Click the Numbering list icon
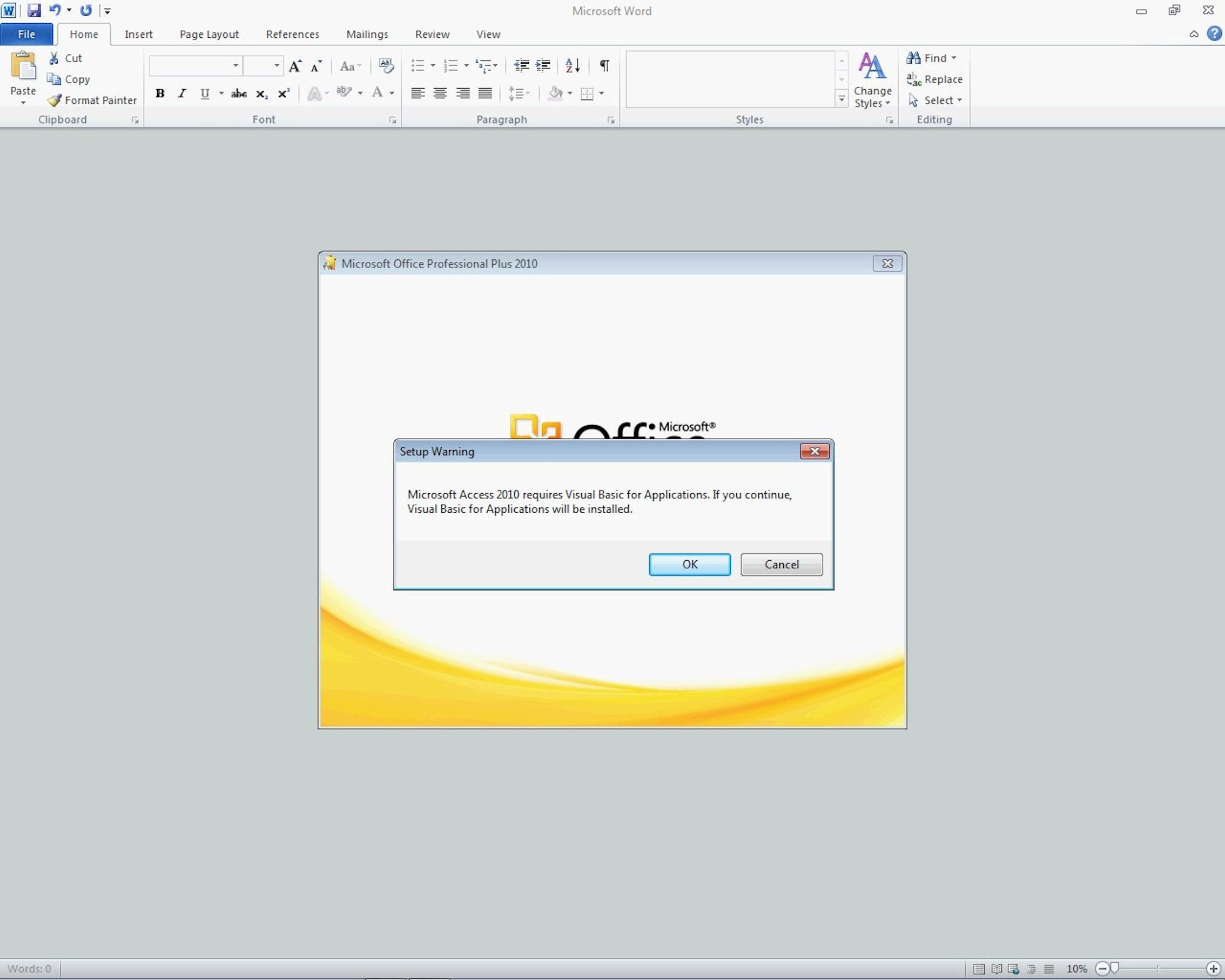1225x980 pixels. point(450,66)
